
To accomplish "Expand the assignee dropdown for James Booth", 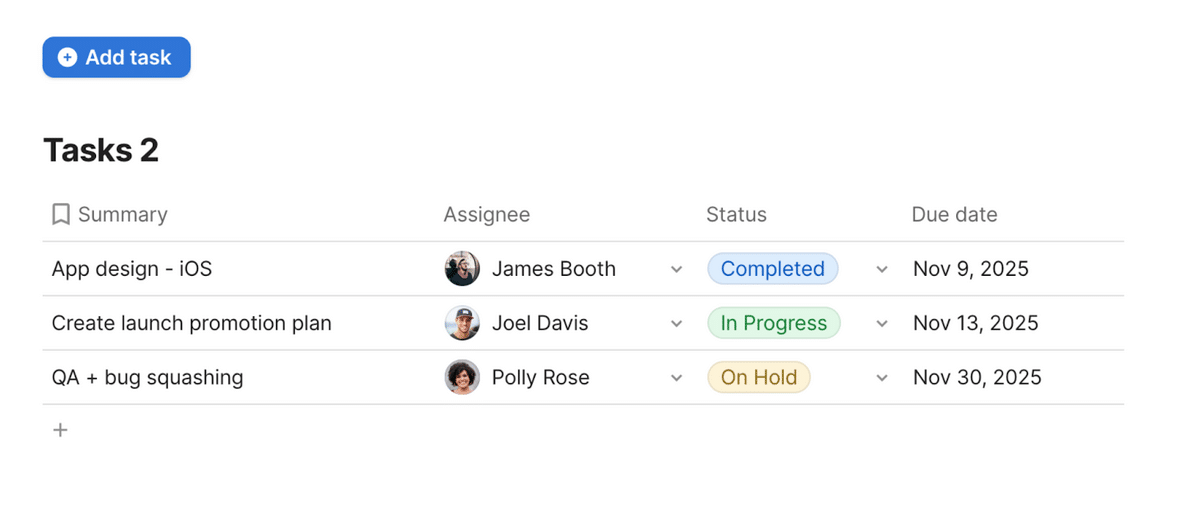I will click(x=676, y=270).
